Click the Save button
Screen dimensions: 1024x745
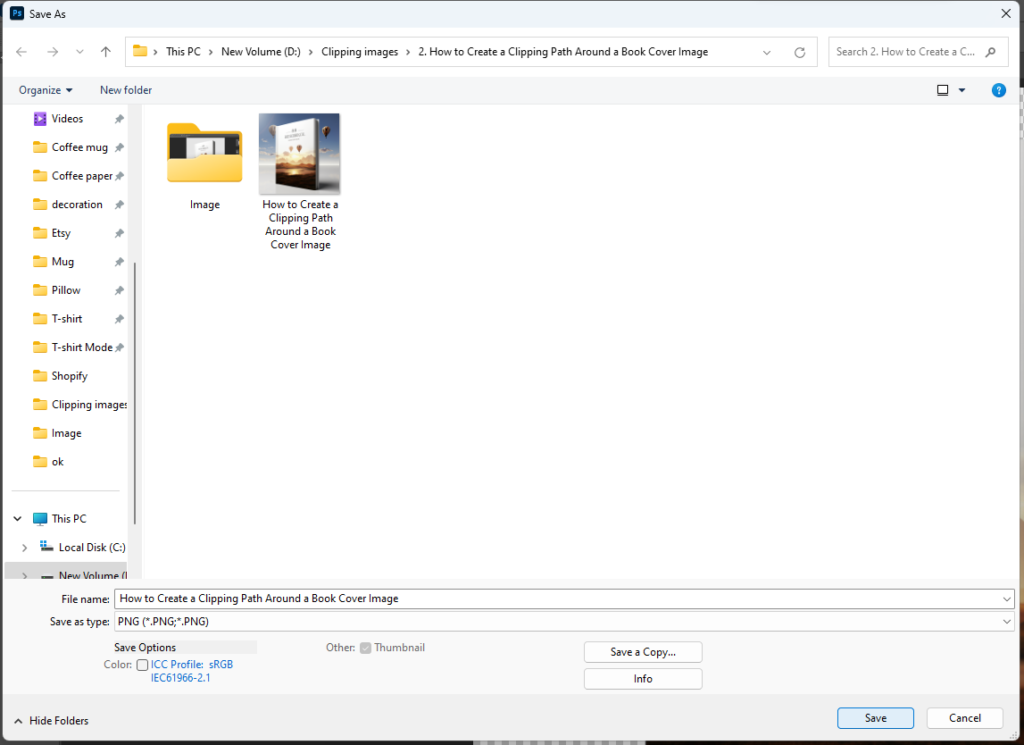tap(875, 718)
